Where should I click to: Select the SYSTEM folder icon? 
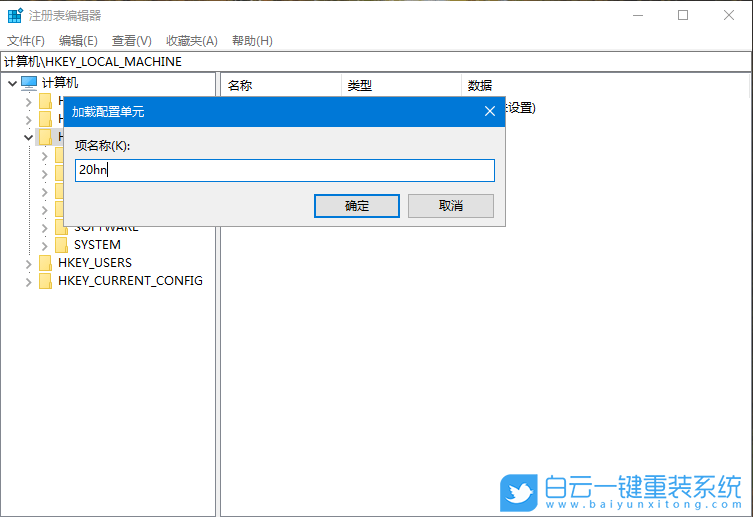click(61, 245)
